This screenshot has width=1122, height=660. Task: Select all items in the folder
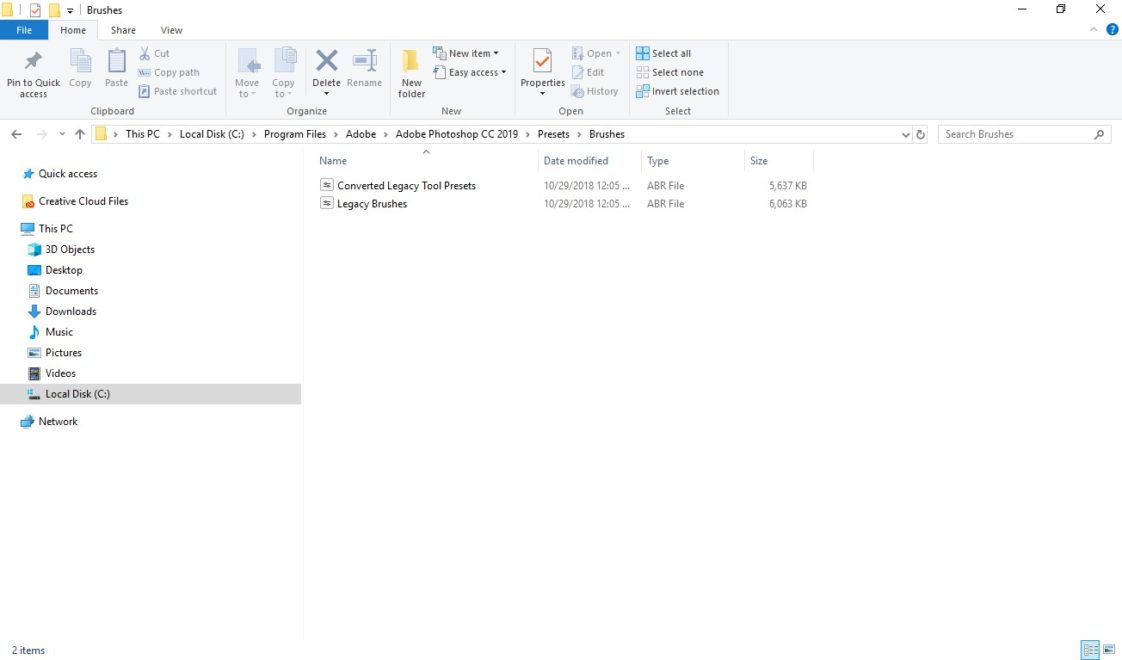point(664,52)
